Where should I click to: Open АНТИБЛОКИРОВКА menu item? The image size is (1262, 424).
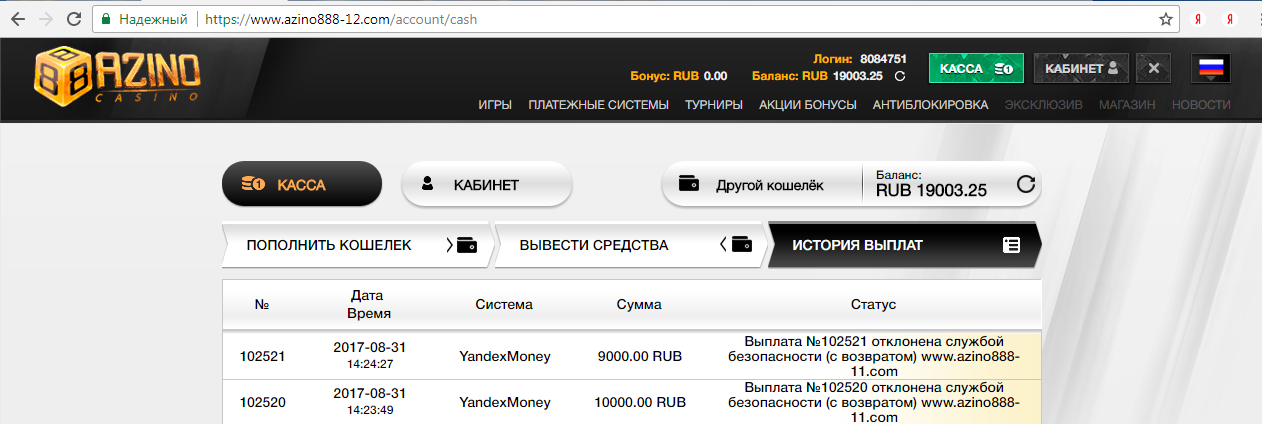point(930,105)
